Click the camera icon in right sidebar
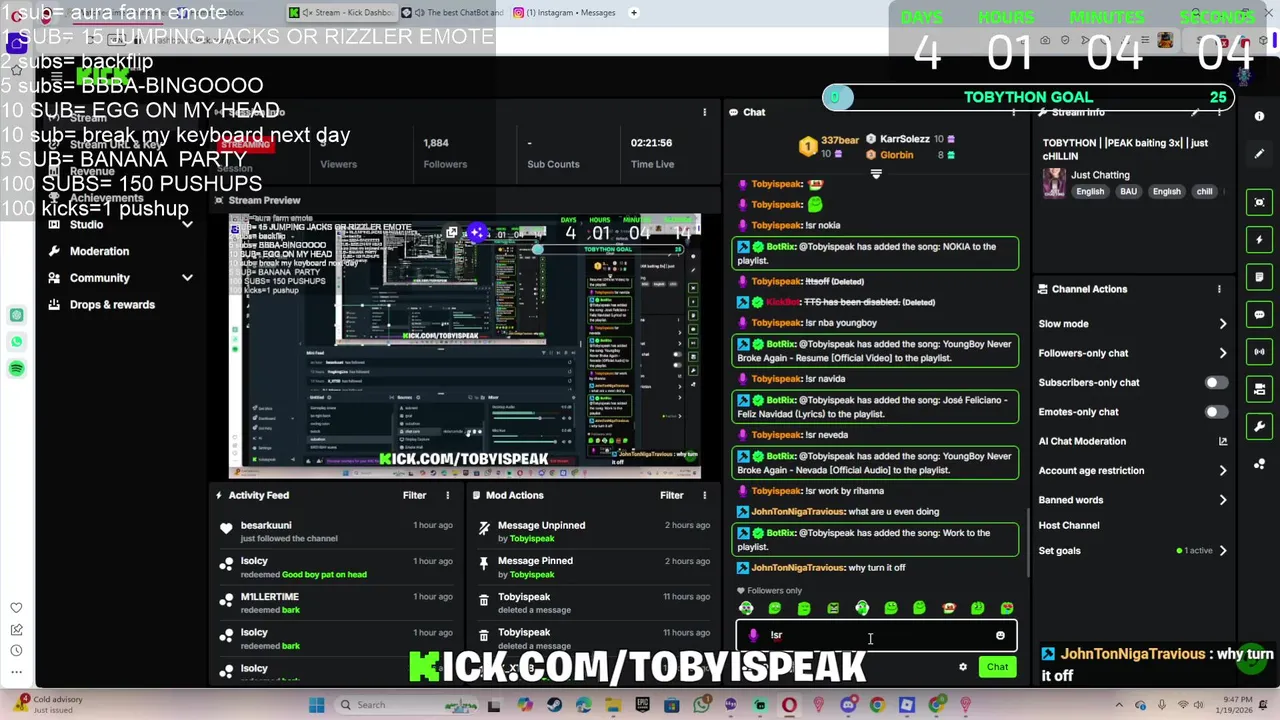This screenshot has height=720, width=1280. pos(1259,389)
